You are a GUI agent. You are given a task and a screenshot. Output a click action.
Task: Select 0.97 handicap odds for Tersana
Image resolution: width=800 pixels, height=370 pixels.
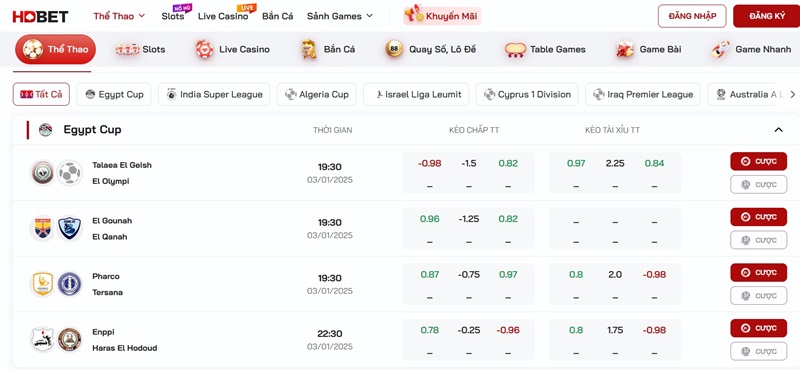508,275
